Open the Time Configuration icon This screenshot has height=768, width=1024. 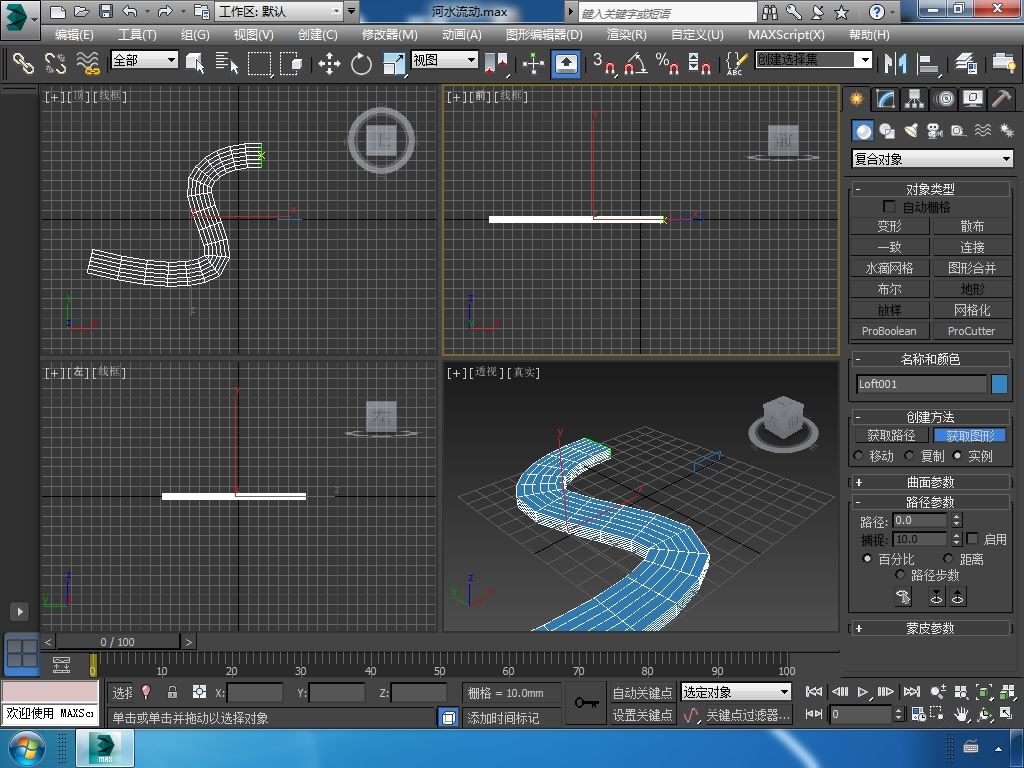[x=919, y=714]
